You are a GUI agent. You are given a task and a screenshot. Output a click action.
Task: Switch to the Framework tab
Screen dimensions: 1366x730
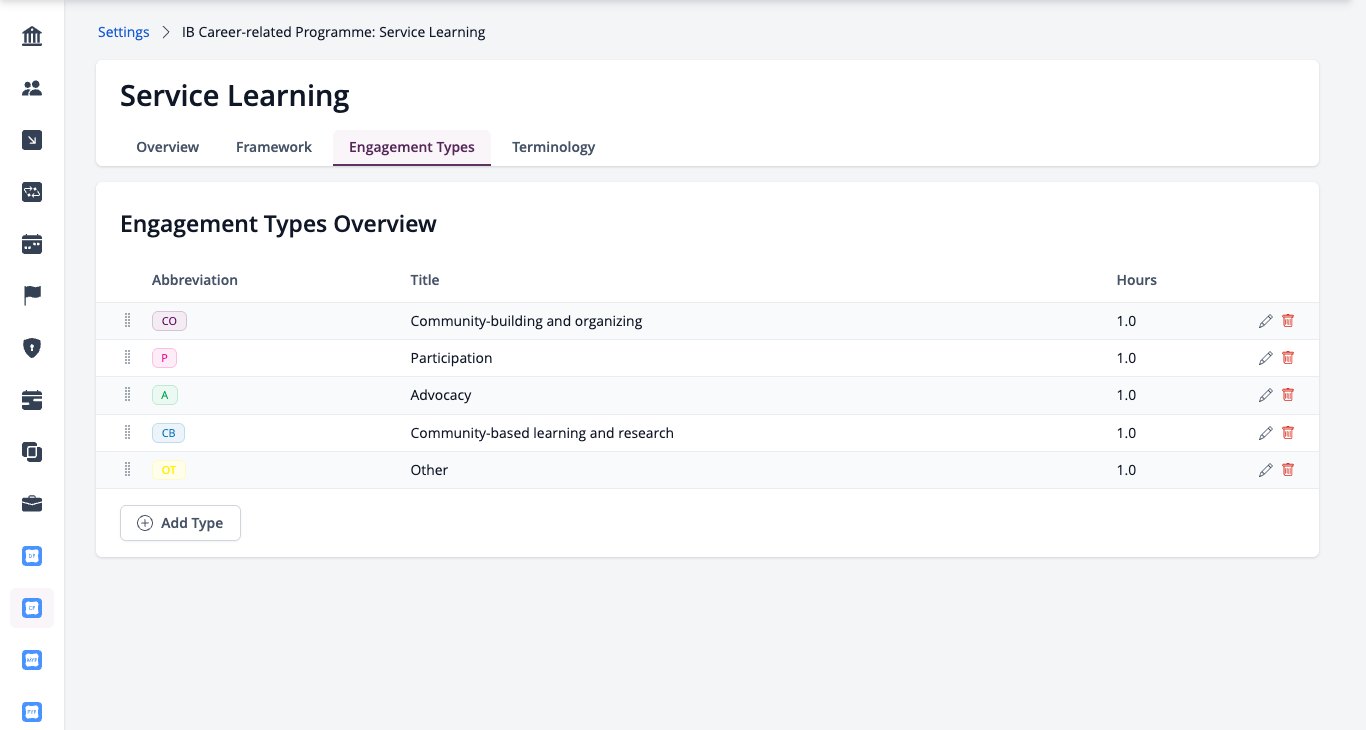coord(274,147)
